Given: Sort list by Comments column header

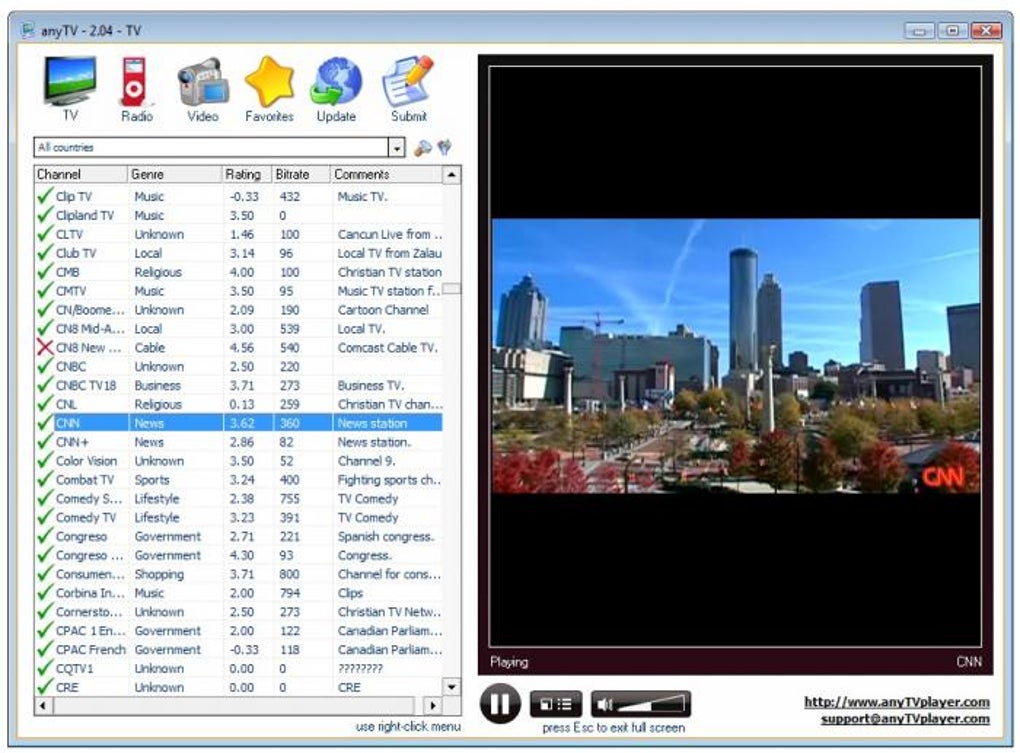Looking at the screenshot, I should (386, 174).
